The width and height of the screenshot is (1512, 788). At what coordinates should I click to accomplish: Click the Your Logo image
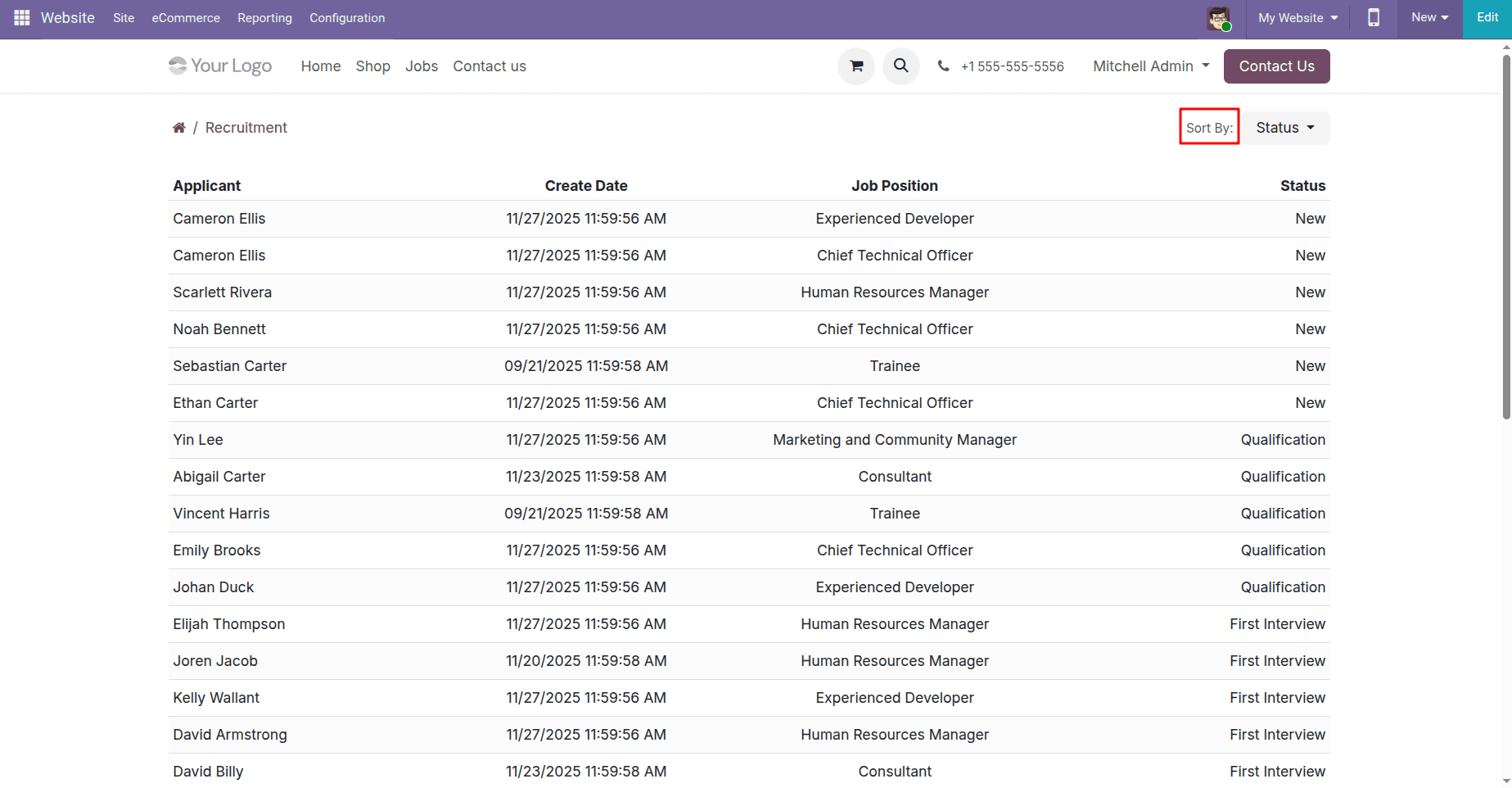219,66
